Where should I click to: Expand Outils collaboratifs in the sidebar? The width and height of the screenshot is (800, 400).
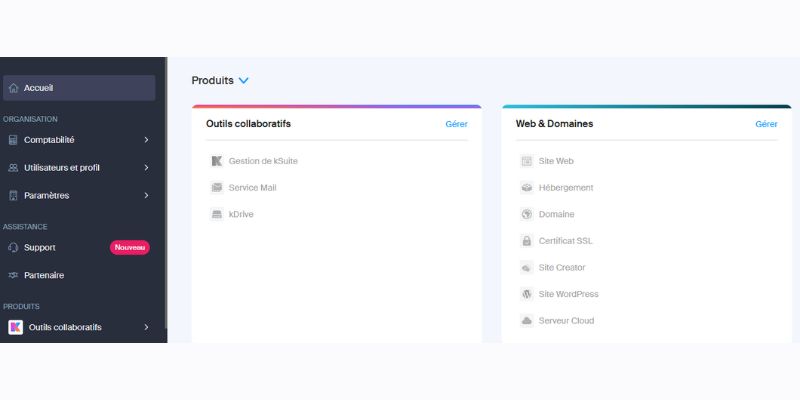click(146, 327)
